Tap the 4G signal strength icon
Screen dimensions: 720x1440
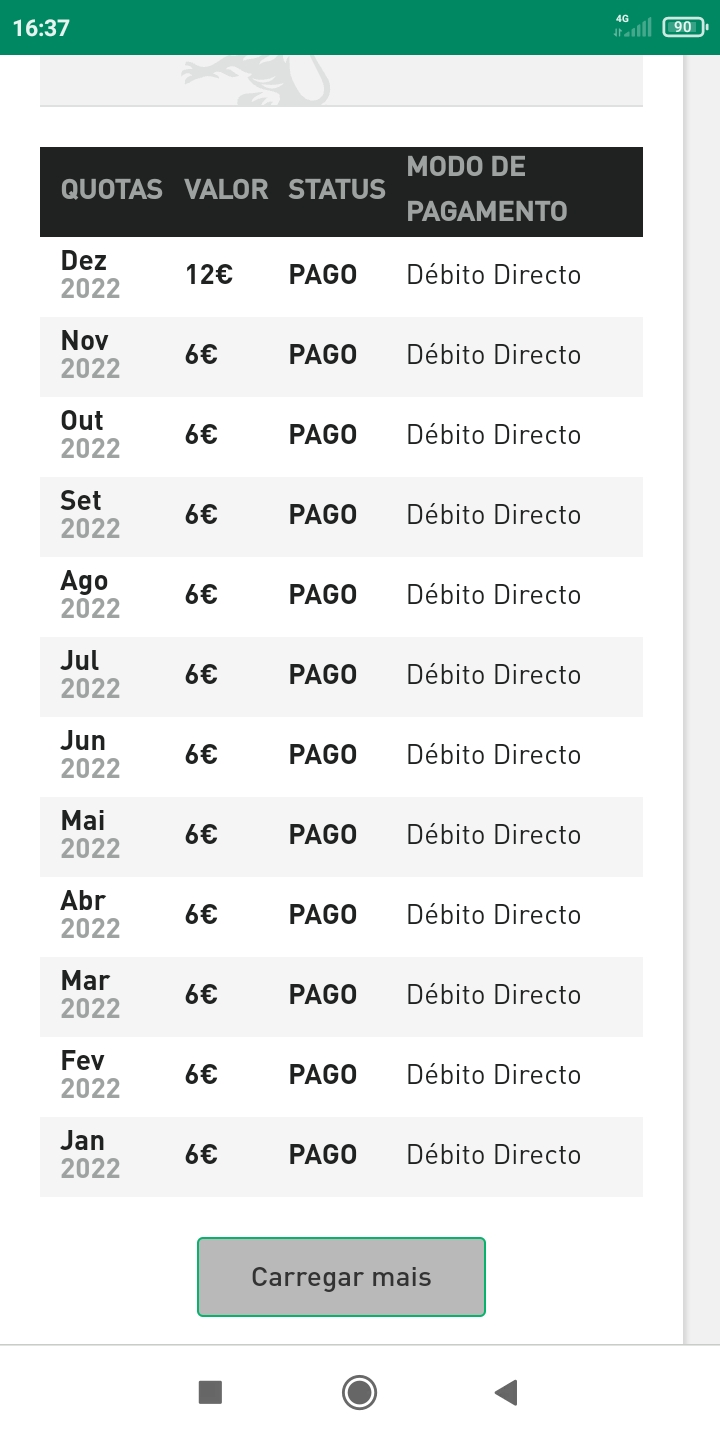pos(632,27)
